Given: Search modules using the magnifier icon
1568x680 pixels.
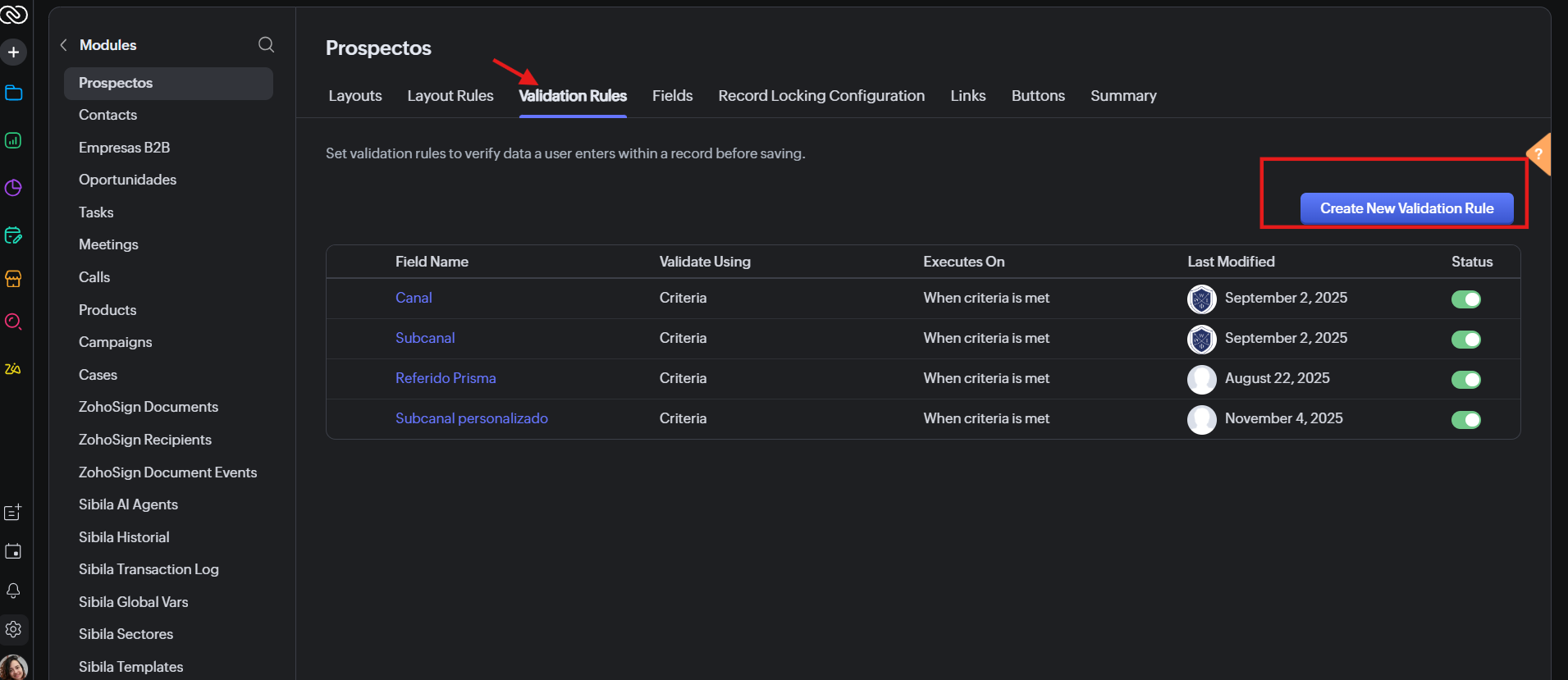Looking at the screenshot, I should pyautogui.click(x=266, y=45).
